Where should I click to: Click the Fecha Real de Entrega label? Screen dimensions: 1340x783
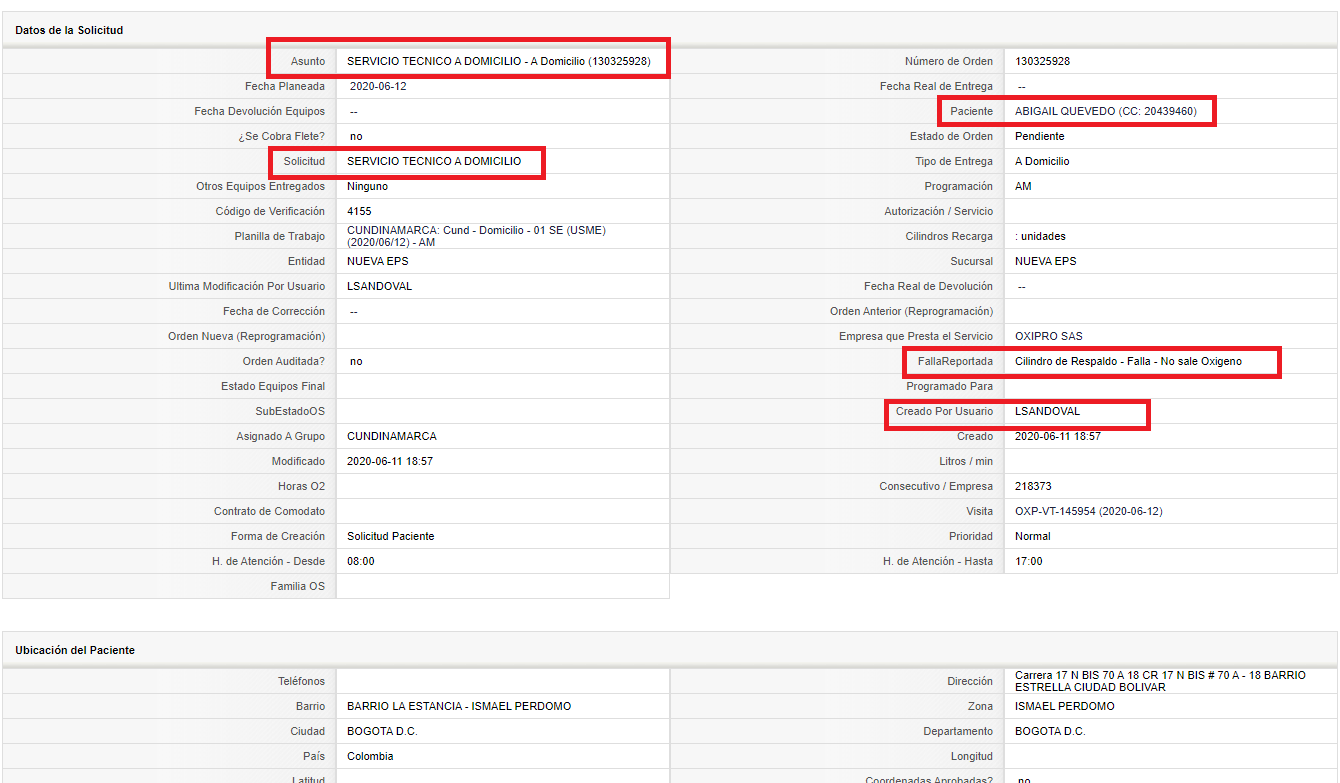937,86
